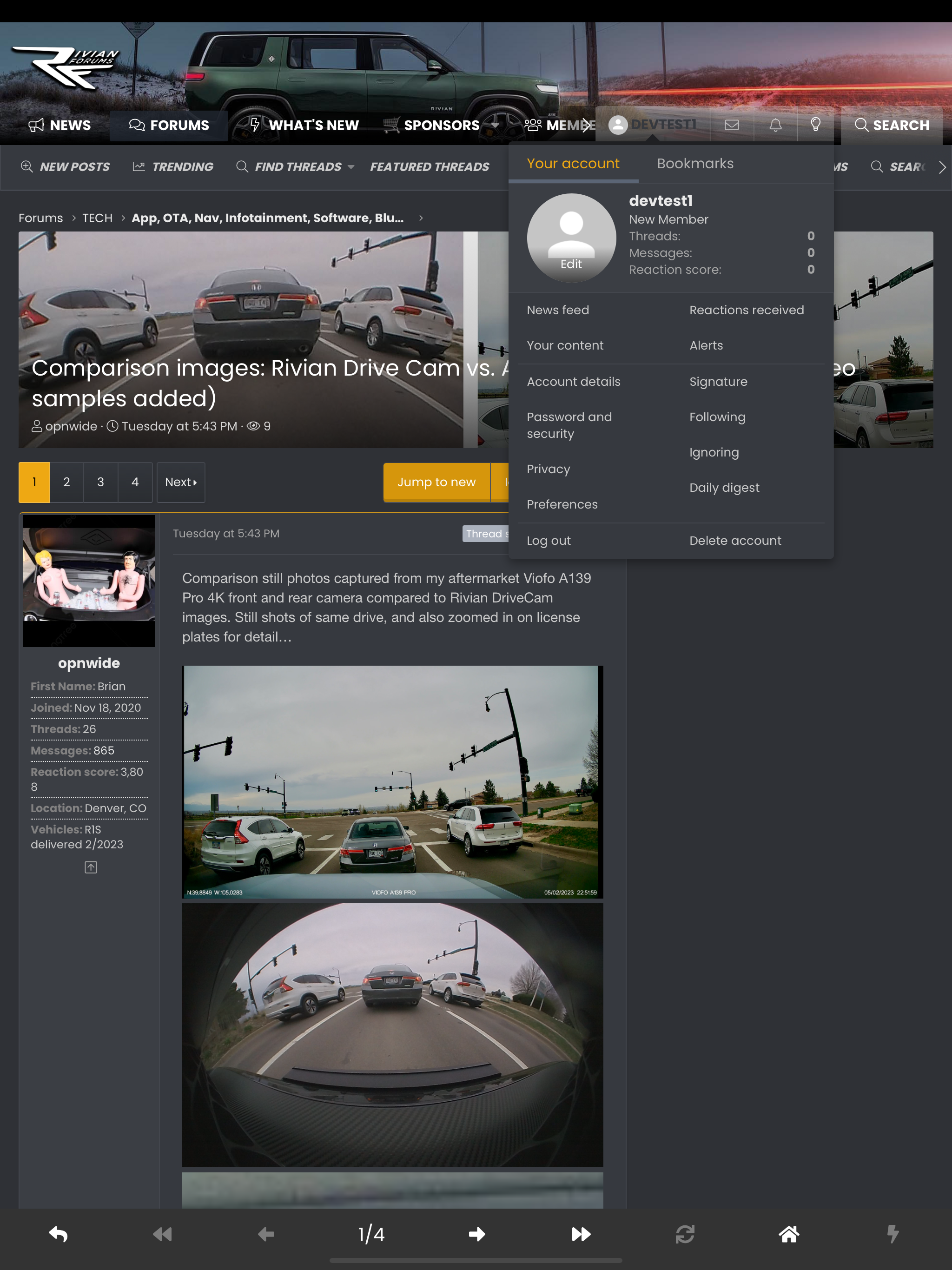Viewport: 952px width, 1270px height.
Task: Open the TRENDING sub-nav link
Action: click(x=173, y=167)
